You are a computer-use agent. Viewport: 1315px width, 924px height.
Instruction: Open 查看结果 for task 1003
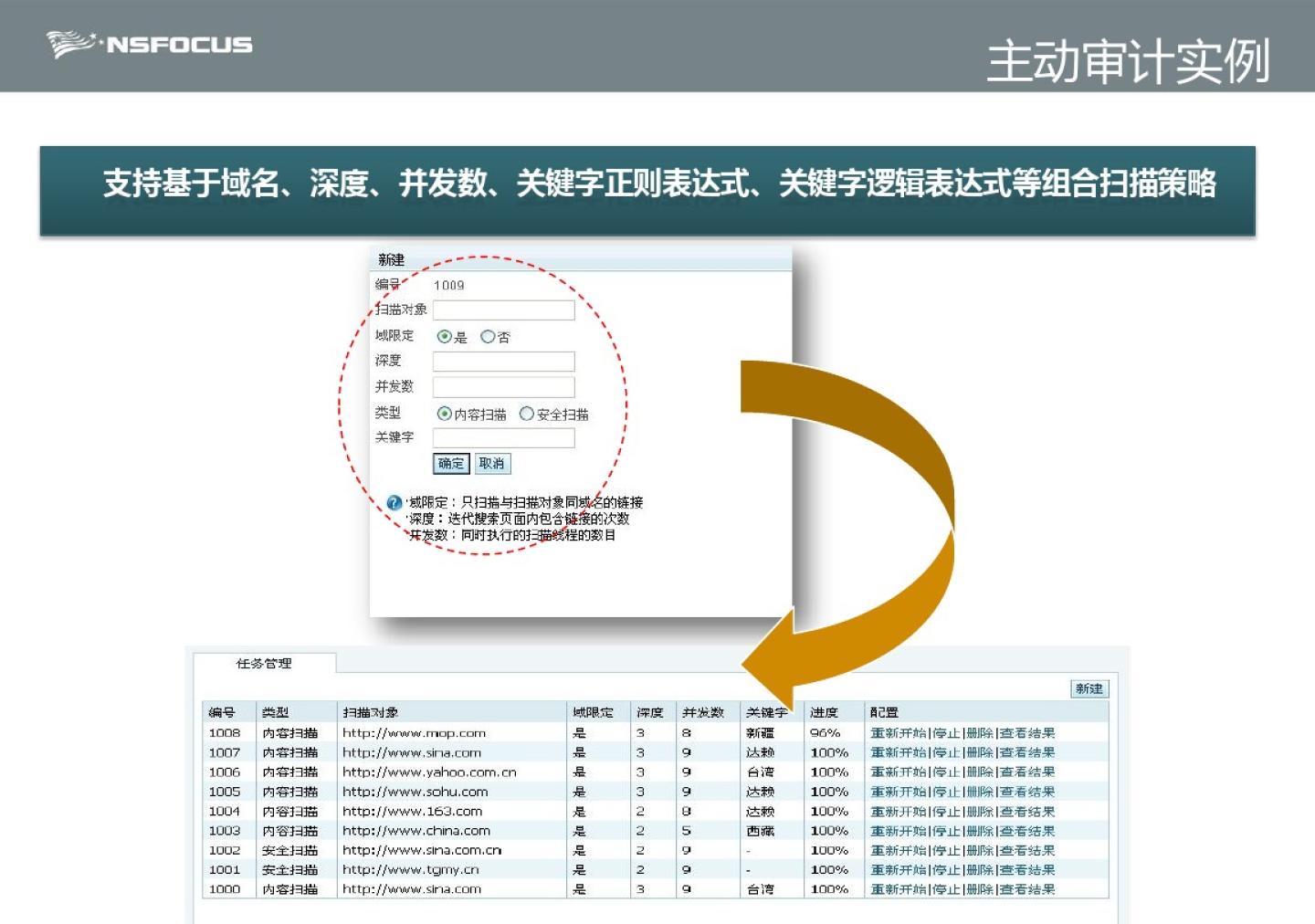tap(1027, 831)
